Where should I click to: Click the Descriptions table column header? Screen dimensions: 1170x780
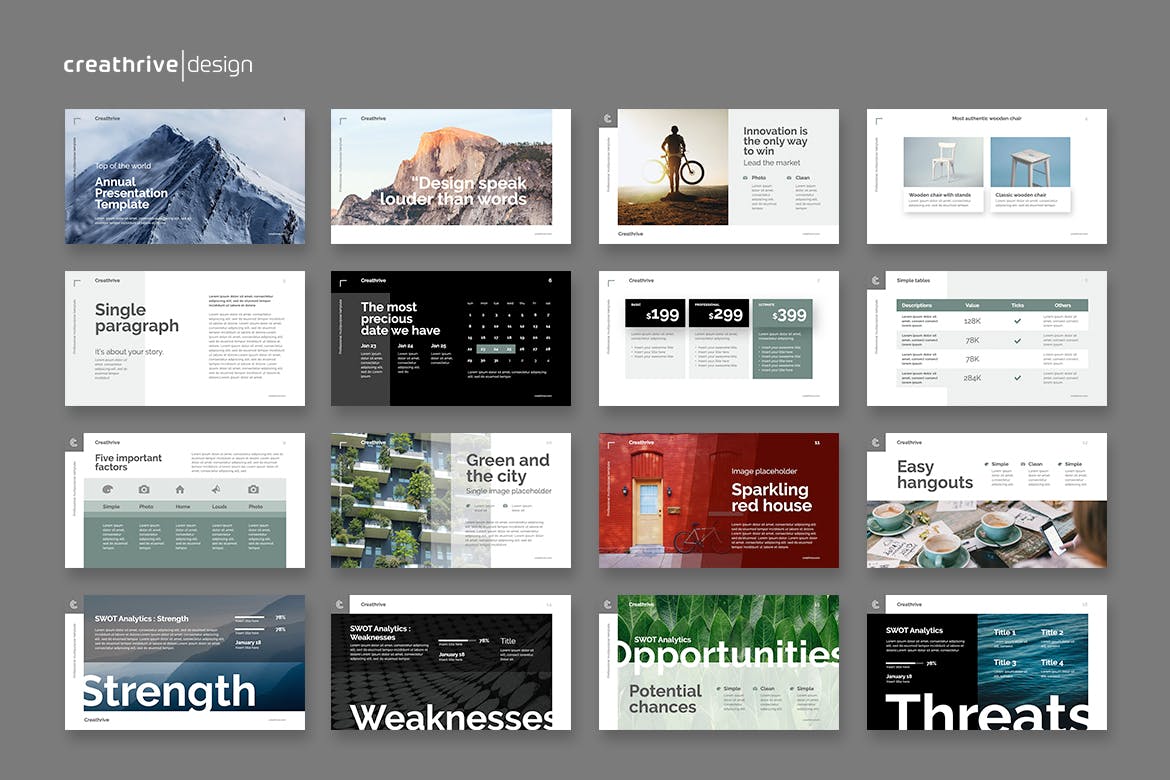(x=917, y=305)
